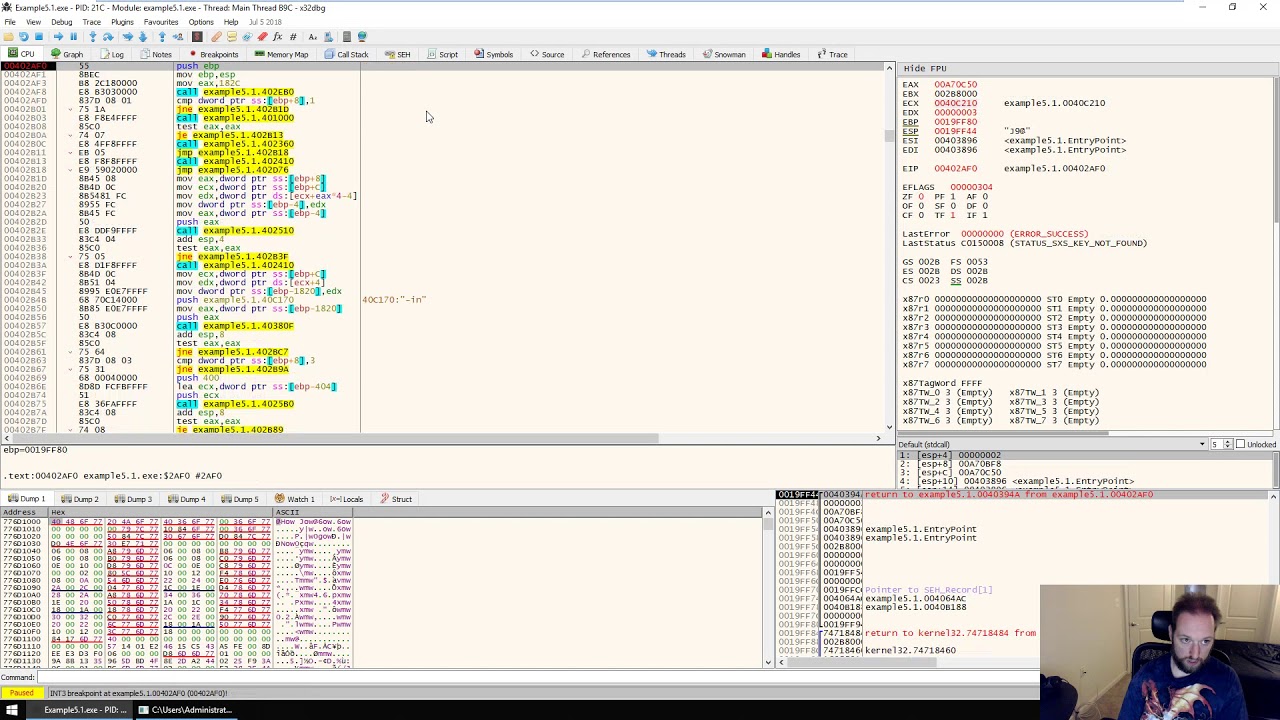This screenshot has height=720, width=1280.
Task: Open the Log tab
Action: pyautogui.click(x=111, y=54)
